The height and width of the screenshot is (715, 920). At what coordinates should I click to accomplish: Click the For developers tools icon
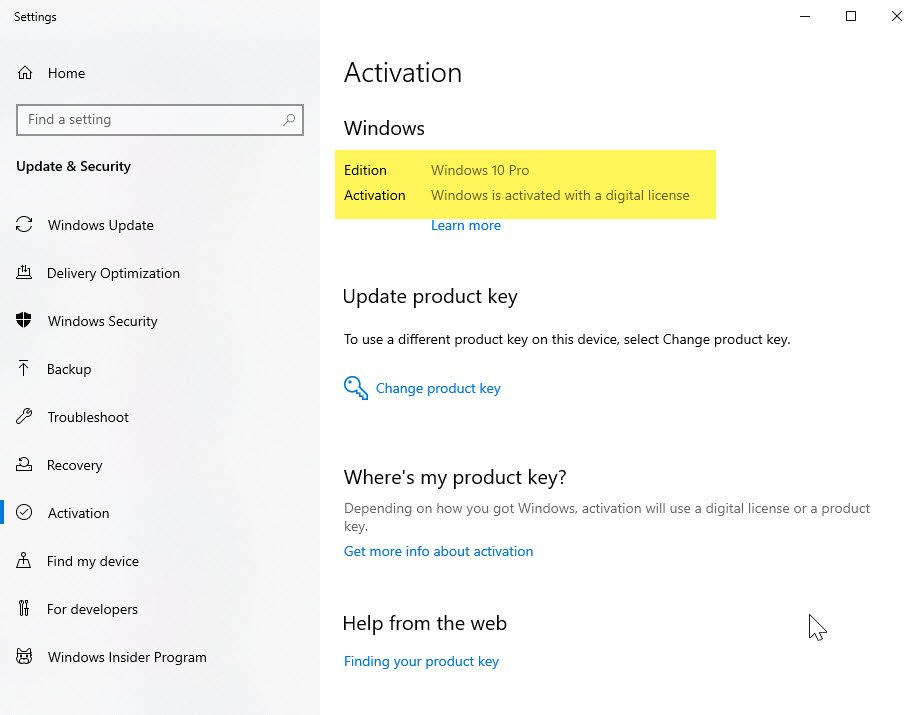23,608
